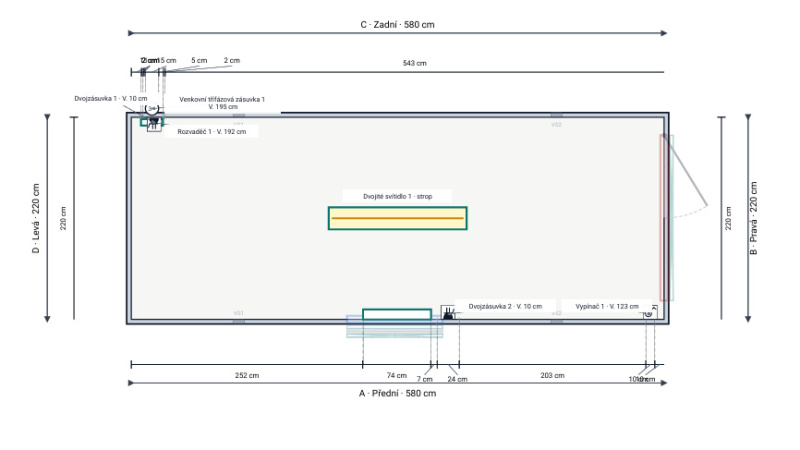
Task: Select the Vypínač 1 switch symbol
Action: (x=650, y=312)
